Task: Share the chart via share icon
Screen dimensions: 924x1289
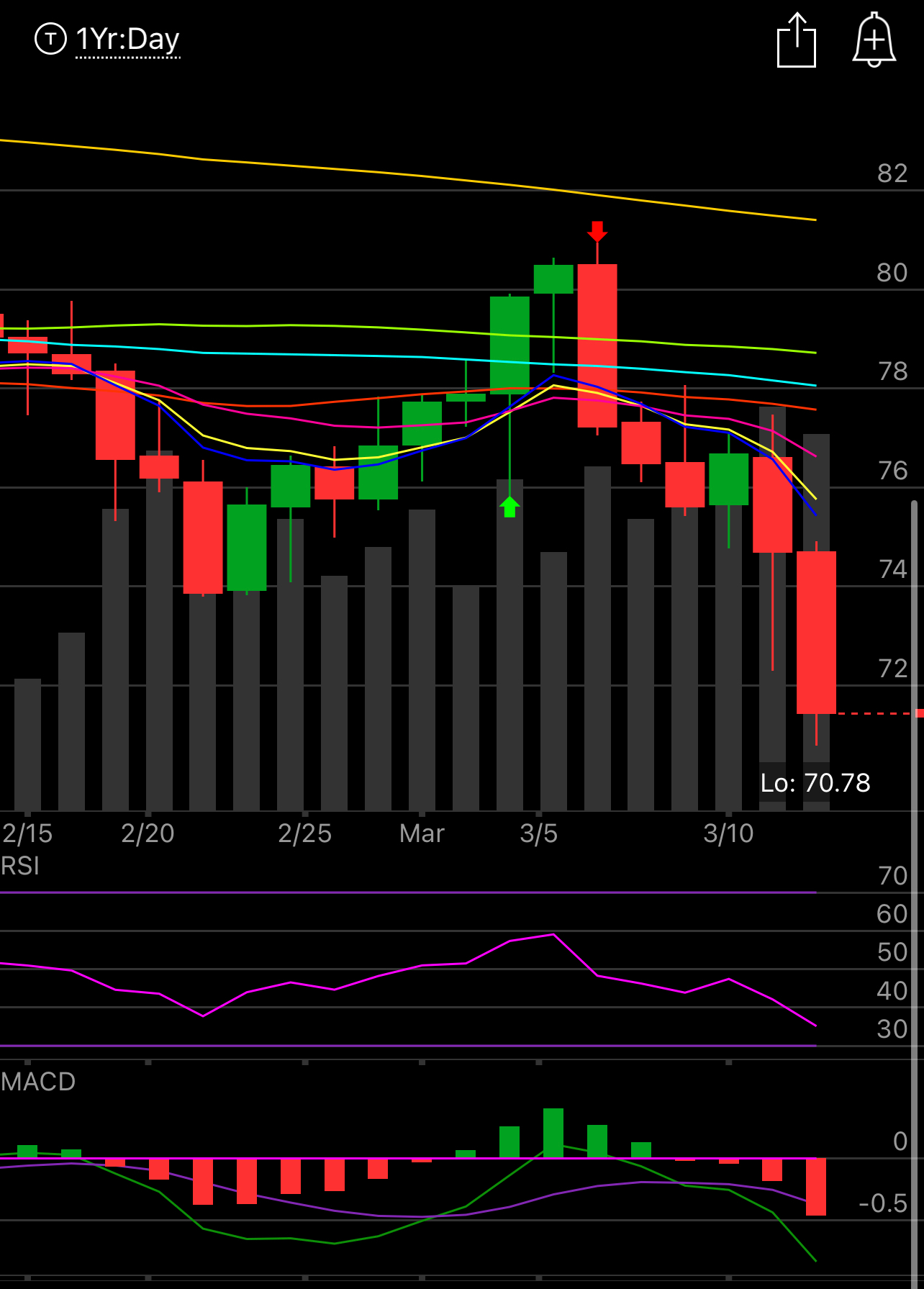Action: click(x=797, y=40)
